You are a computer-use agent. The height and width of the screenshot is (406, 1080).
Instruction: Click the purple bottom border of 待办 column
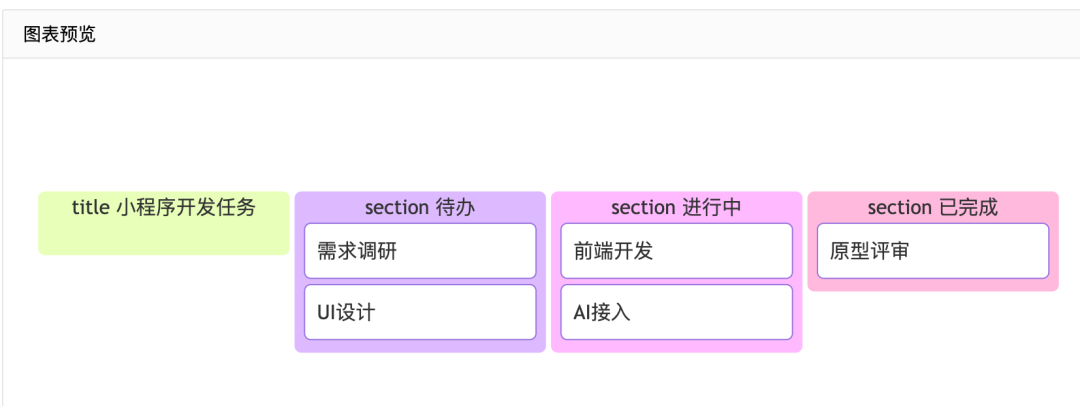click(x=420, y=347)
